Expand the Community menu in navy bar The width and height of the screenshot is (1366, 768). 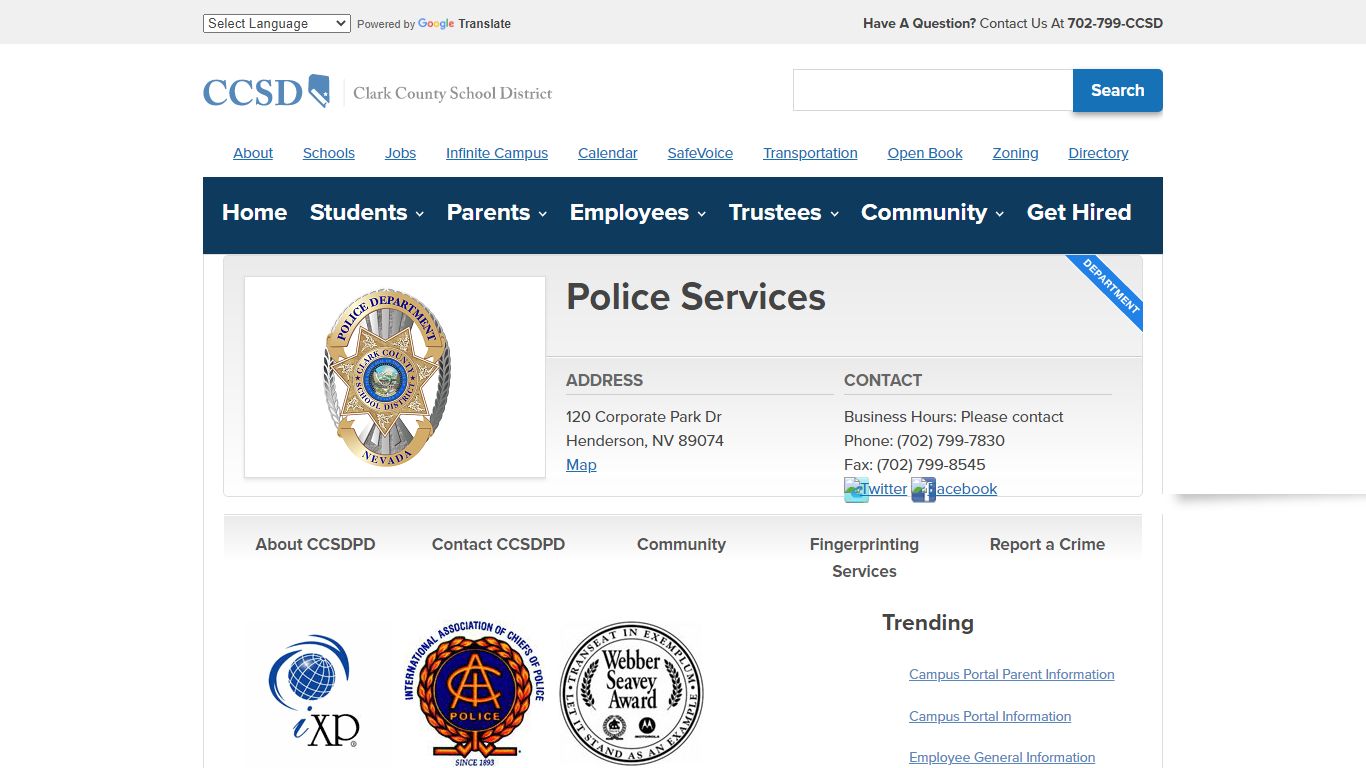coord(933,212)
